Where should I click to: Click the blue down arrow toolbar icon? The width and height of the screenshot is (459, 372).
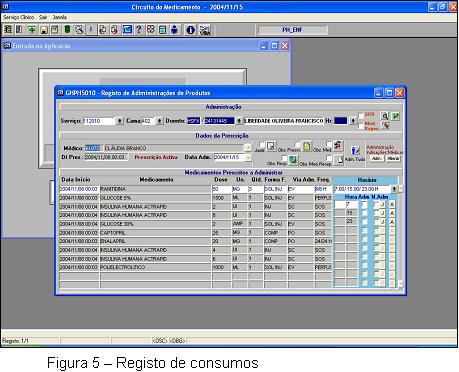(91, 30)
